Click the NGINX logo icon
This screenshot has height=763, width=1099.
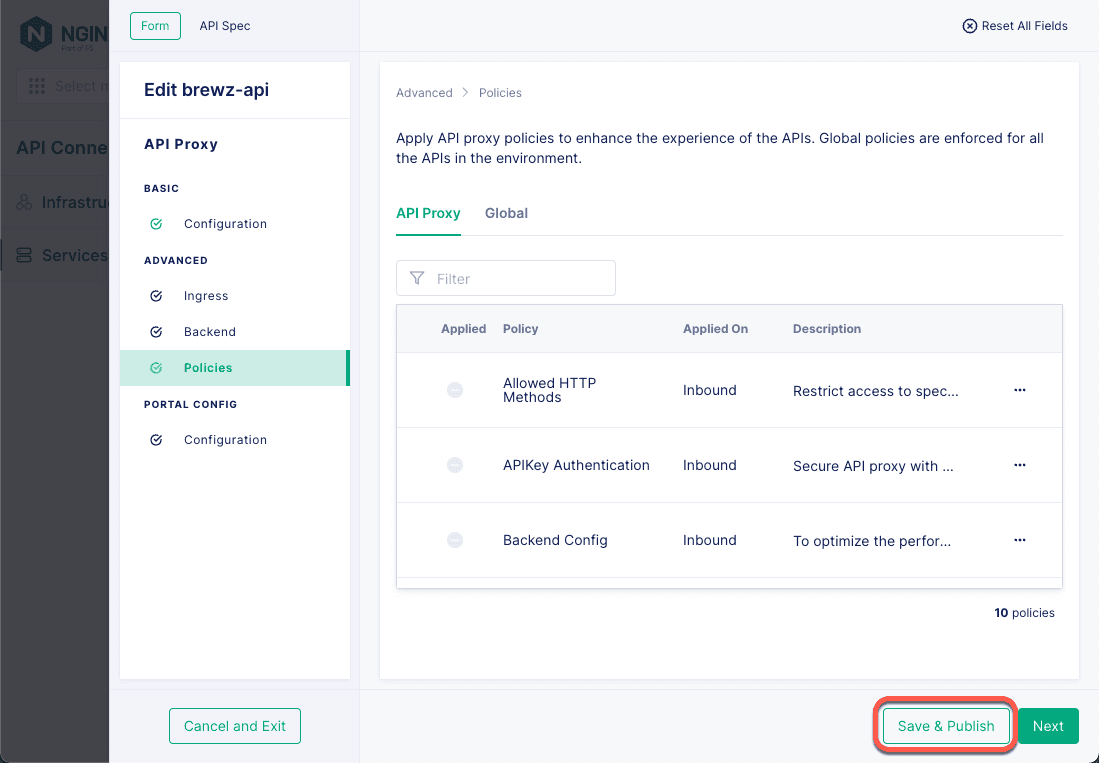click(x=38, y=33)
